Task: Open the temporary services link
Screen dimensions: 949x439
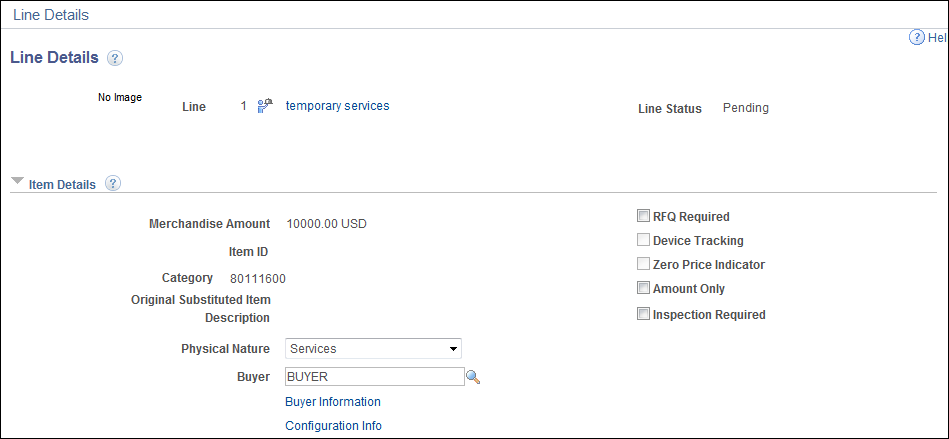Action: [x=338, y=106]
